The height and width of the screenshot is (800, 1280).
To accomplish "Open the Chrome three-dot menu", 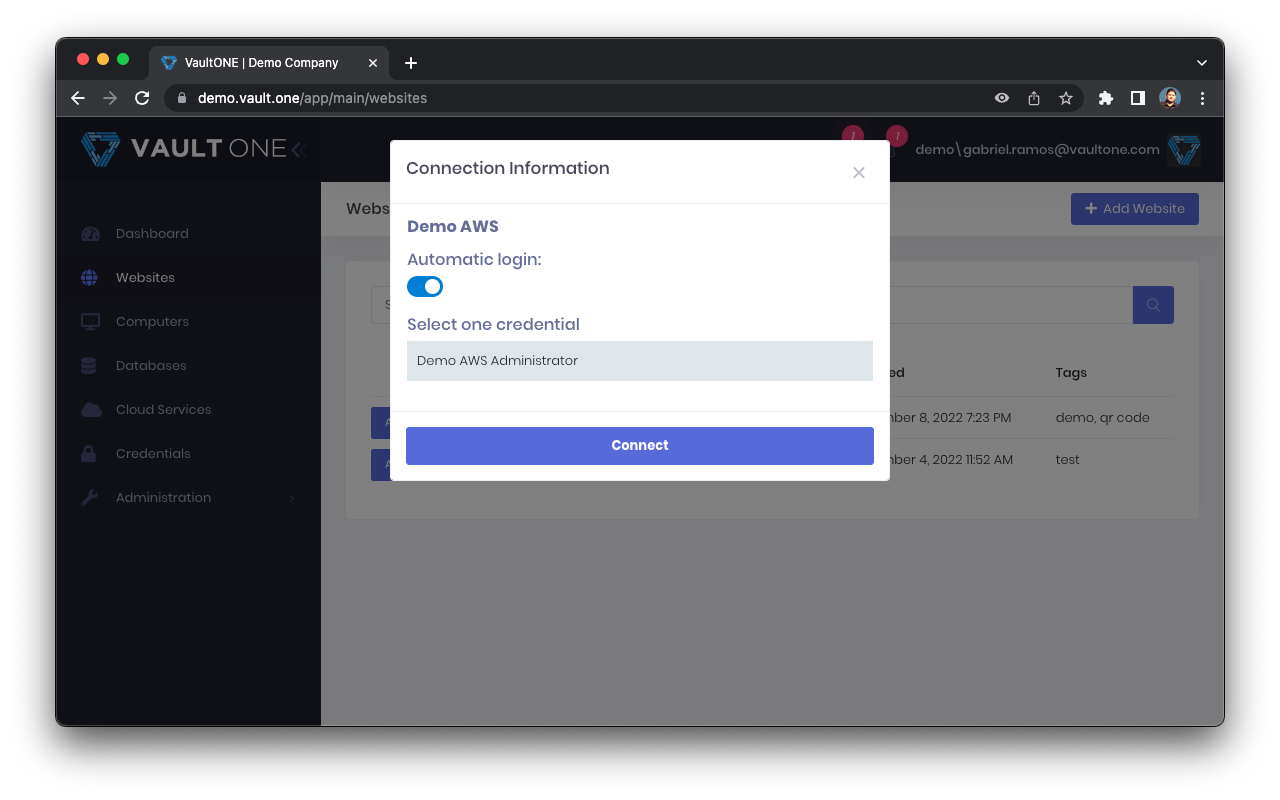I will [1202, 98].
